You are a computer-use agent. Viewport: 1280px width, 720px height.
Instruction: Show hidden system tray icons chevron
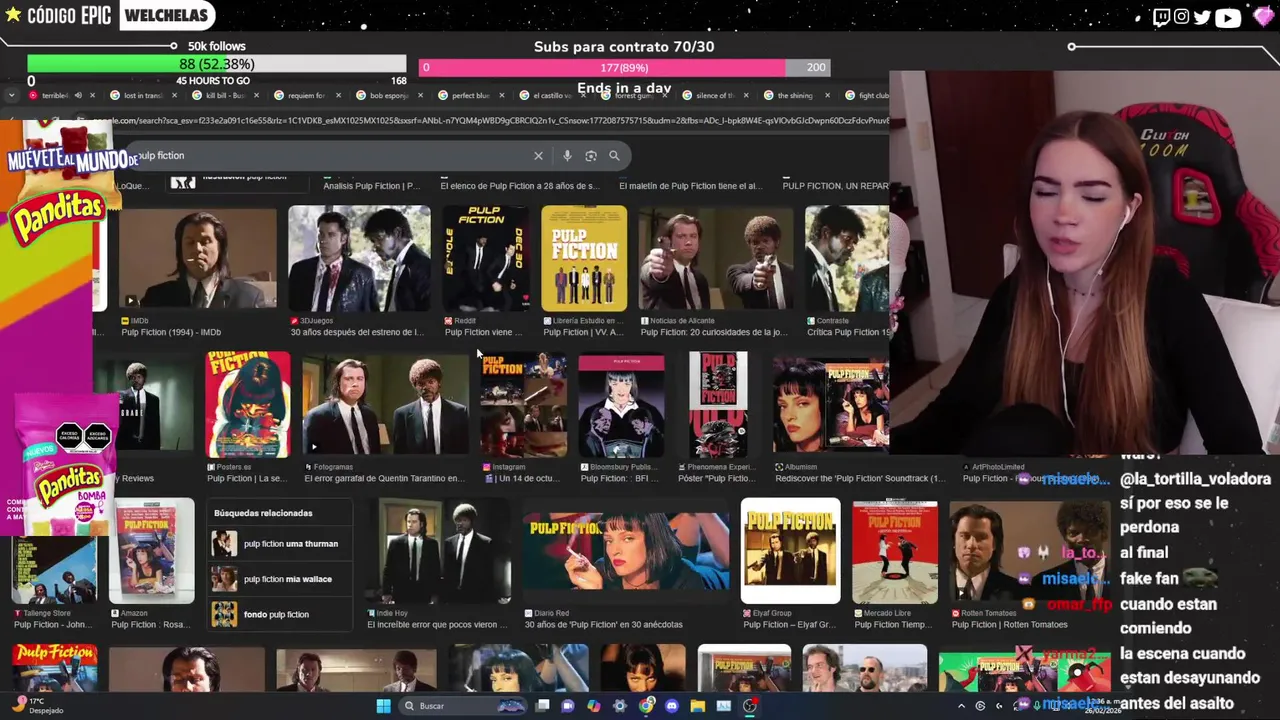(962, 706)
